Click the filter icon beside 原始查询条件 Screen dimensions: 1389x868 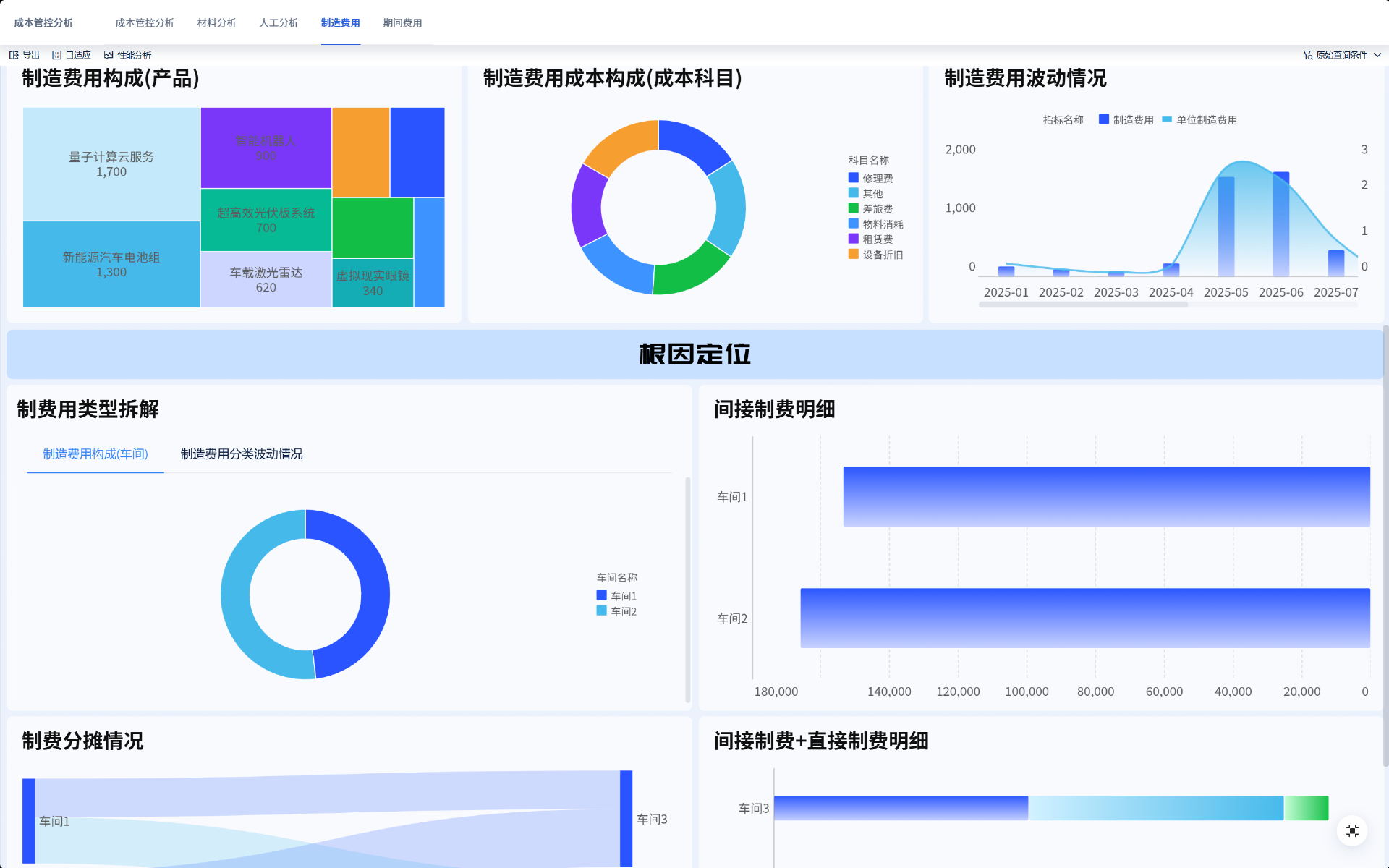pyautogui.click(x=1307, y=55)
